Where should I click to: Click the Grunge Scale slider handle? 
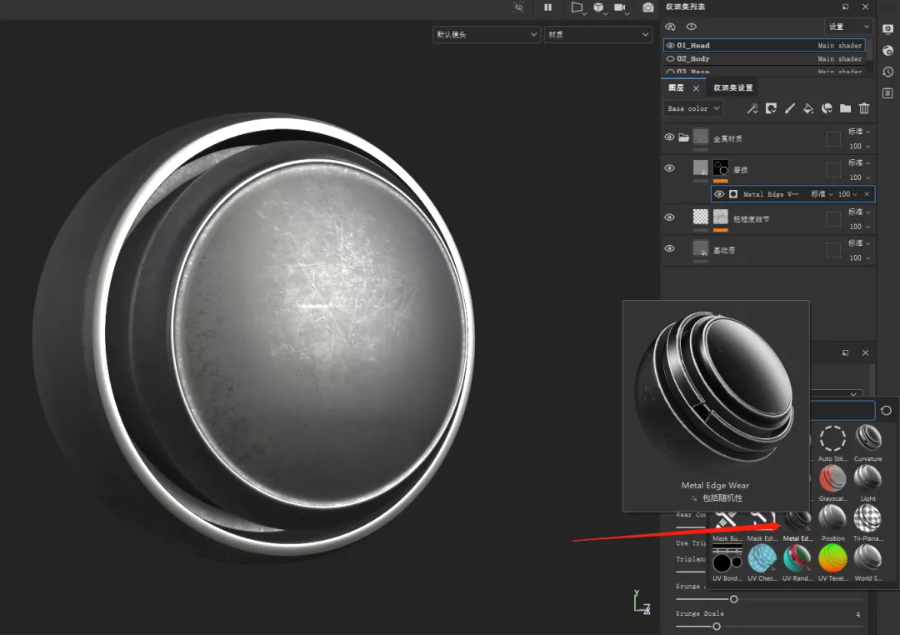pyautogui.click(x=716, y=626)
